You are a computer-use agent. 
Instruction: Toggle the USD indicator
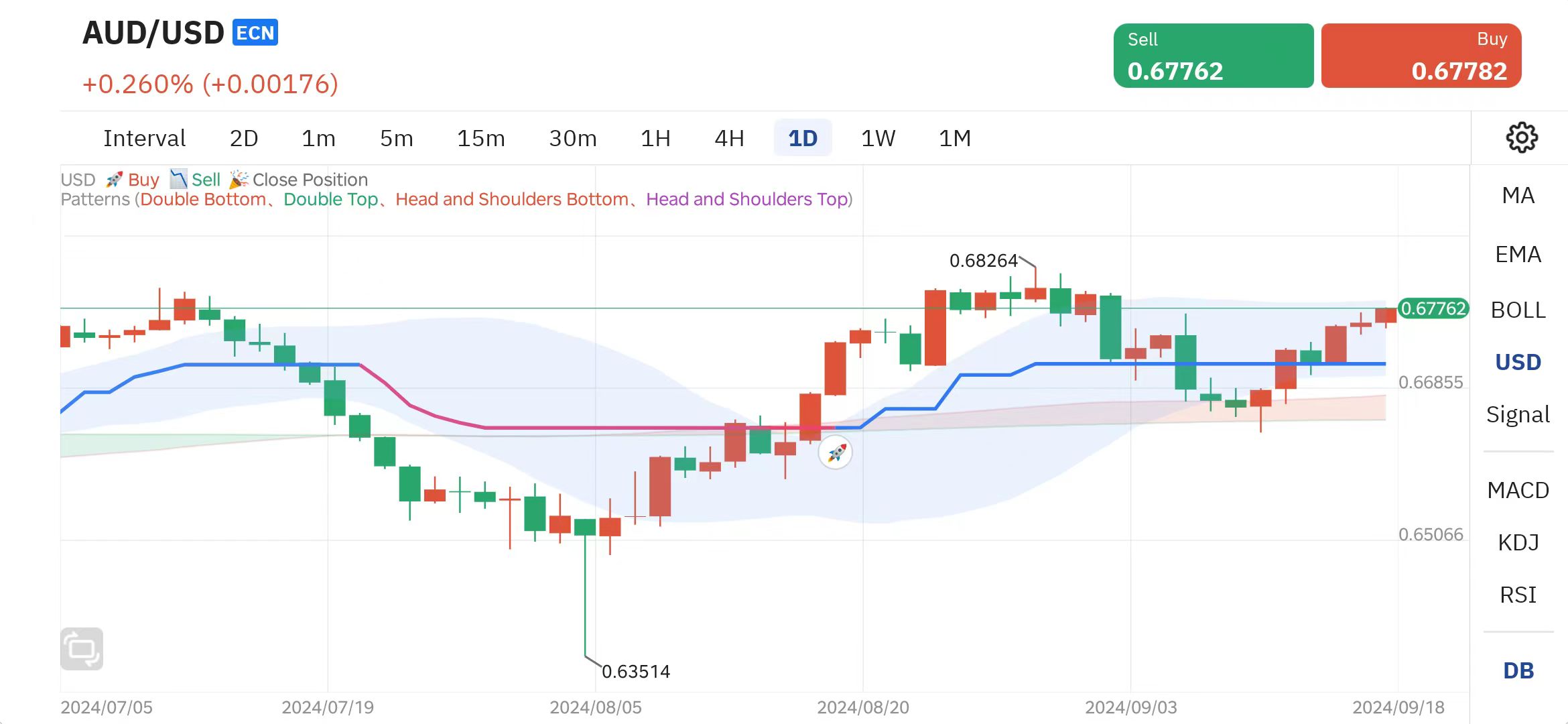(1518, 363)
